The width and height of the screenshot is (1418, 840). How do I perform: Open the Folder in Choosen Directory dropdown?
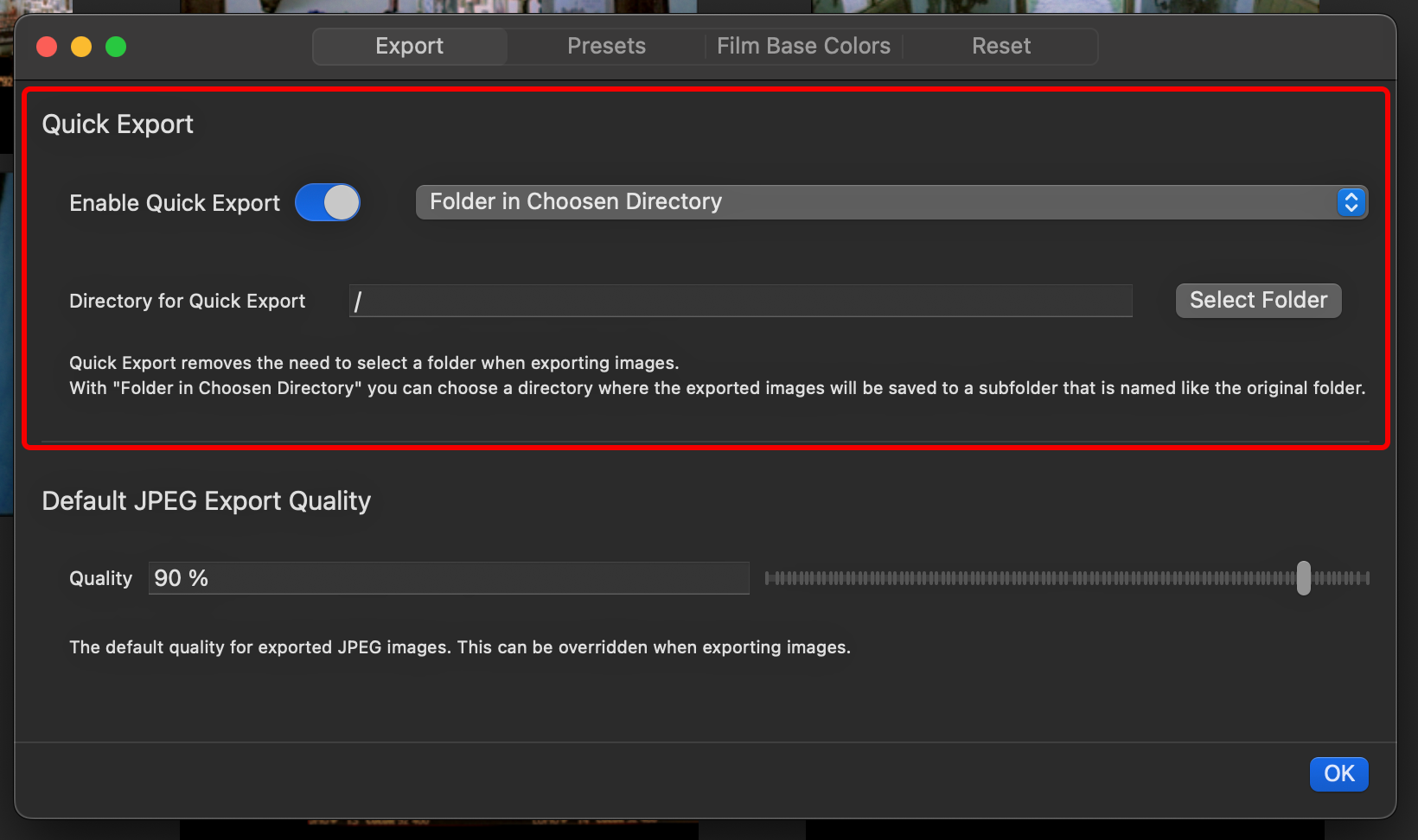coord(891,201)
